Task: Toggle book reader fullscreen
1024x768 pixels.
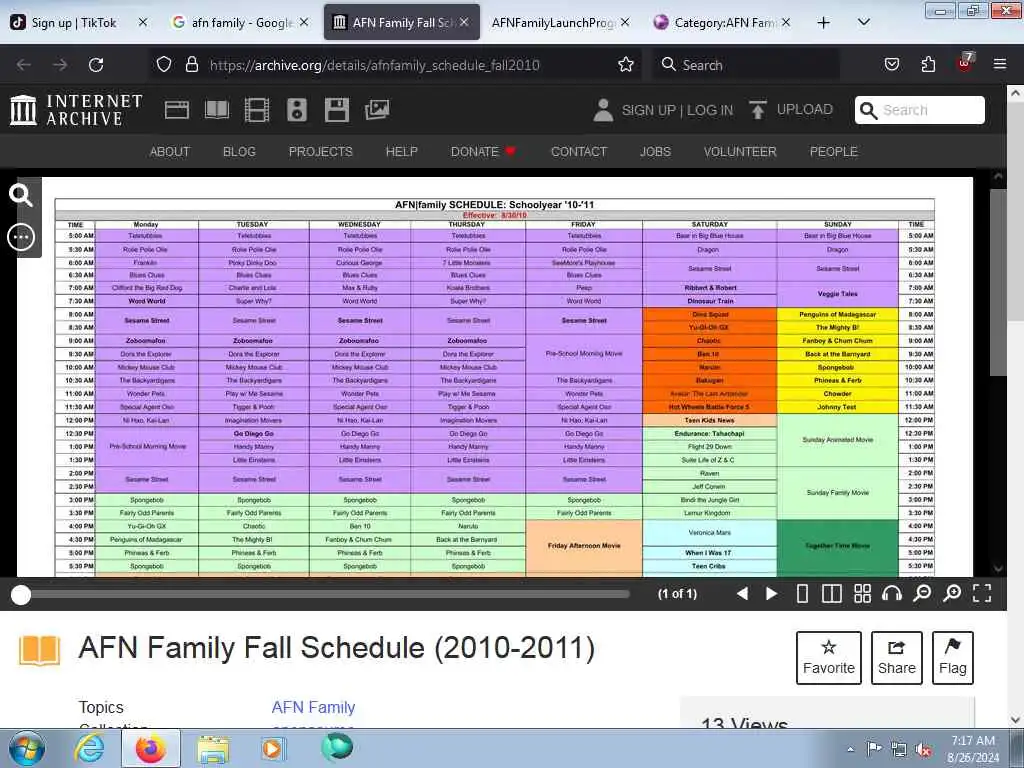Action: [x=982, y=594]
